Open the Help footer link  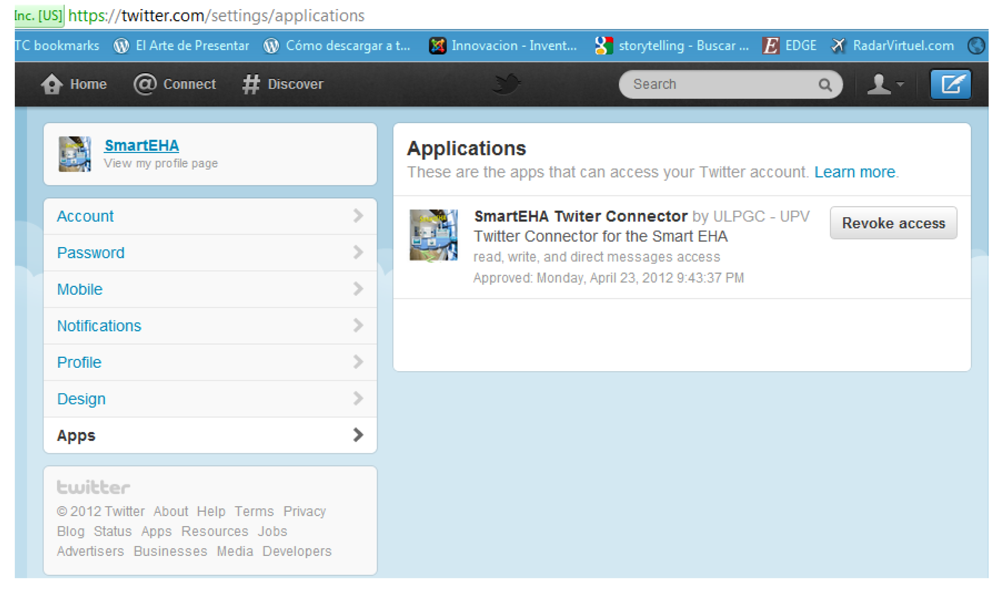point(211,511)
